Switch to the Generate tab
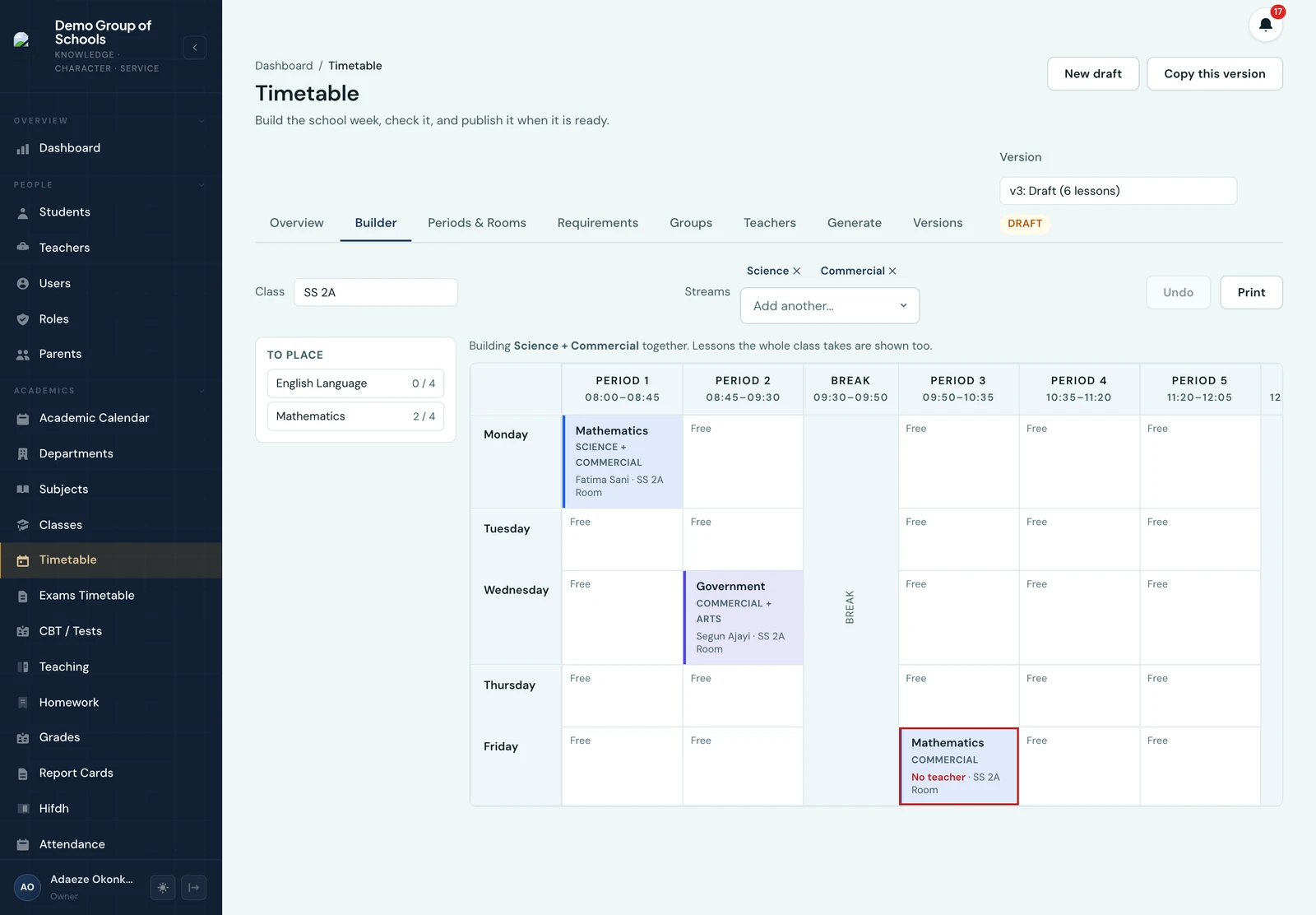 pos(854,223)
